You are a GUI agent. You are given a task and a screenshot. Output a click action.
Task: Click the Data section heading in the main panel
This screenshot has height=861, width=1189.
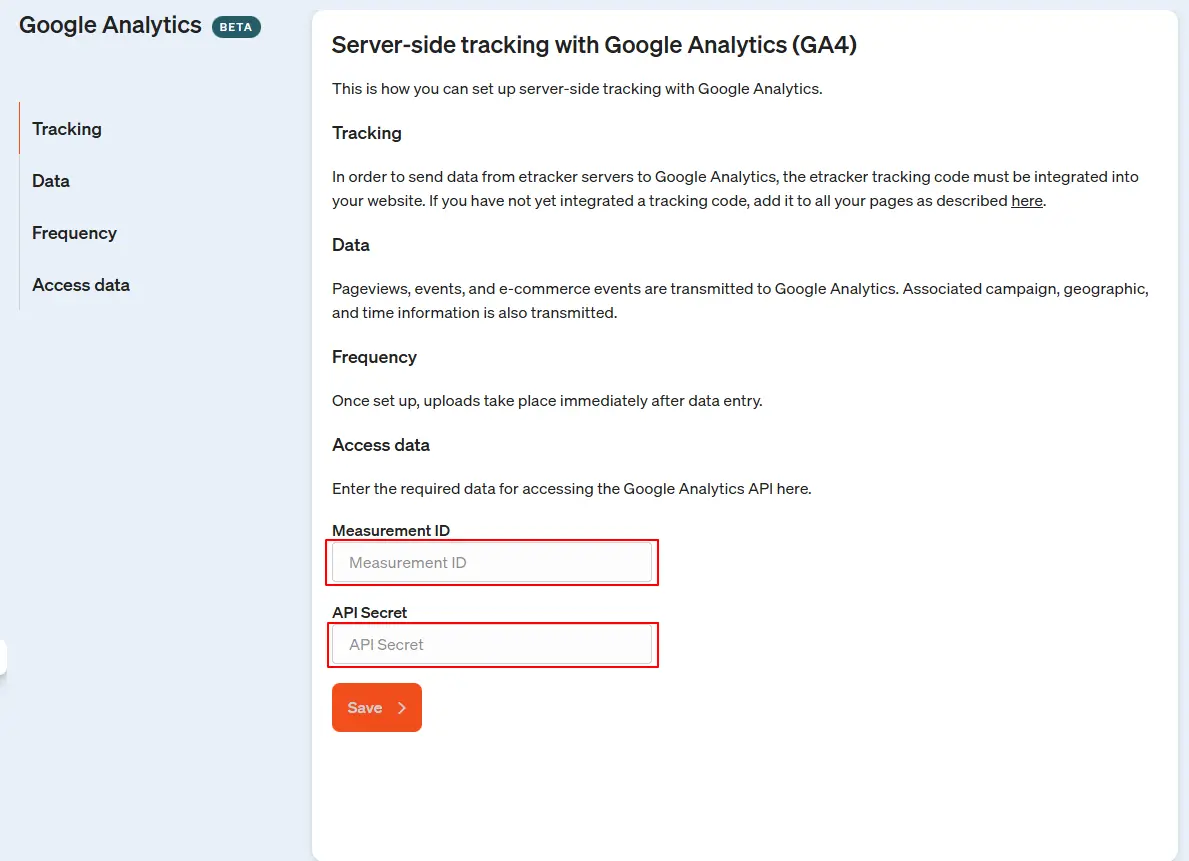[349, 245]
